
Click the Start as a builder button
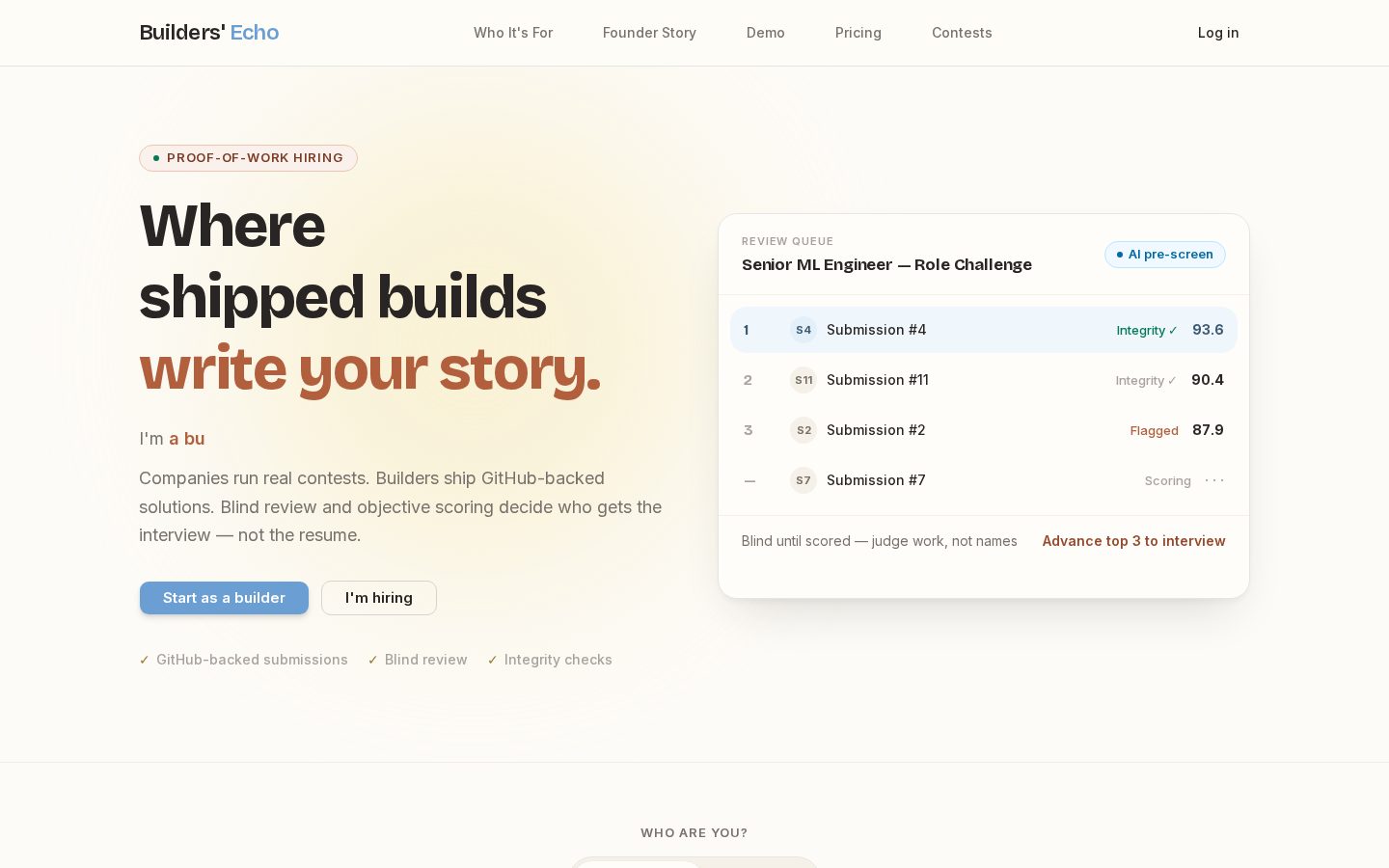(x=224, y=598)
